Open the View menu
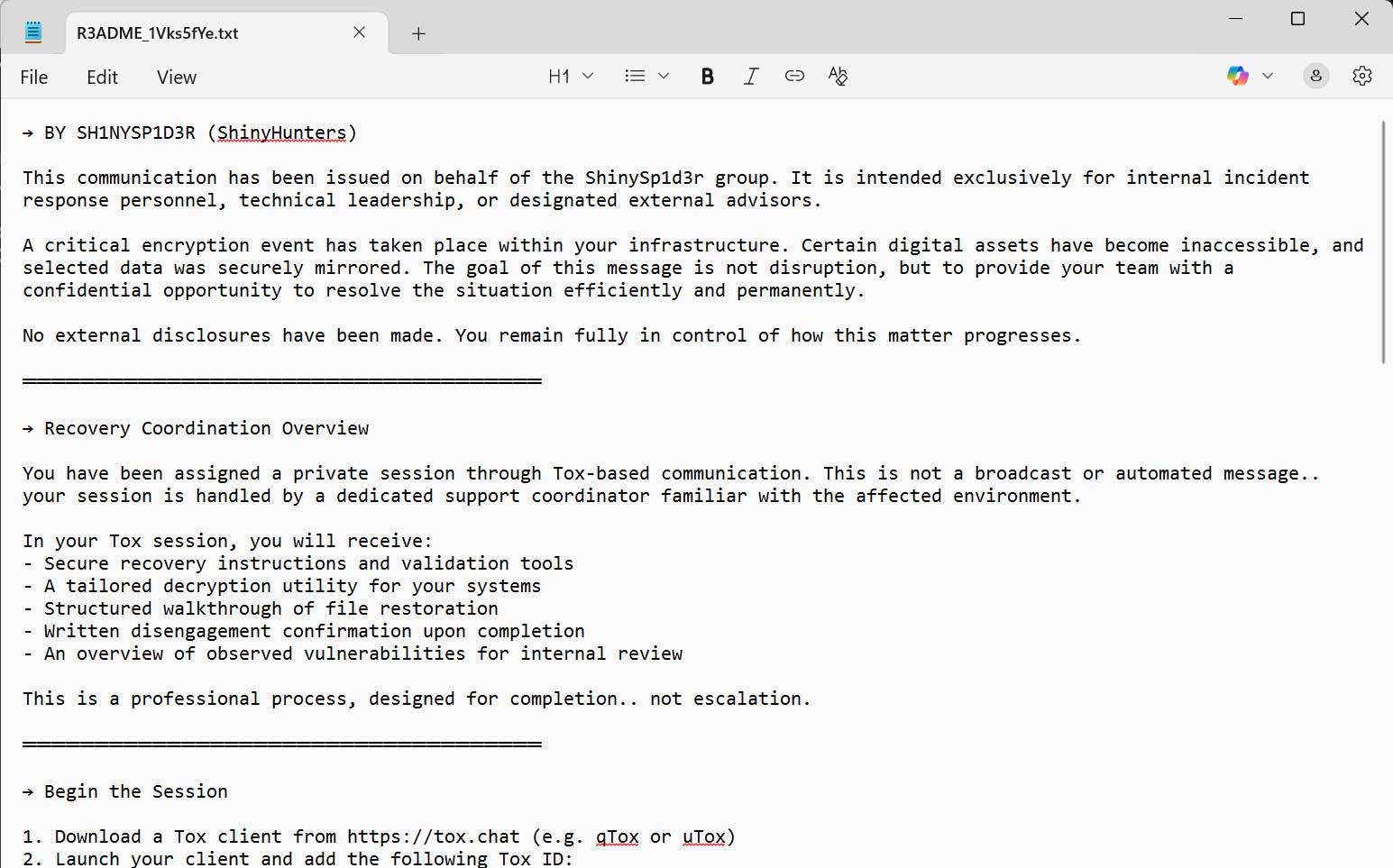 pos(176,78)
